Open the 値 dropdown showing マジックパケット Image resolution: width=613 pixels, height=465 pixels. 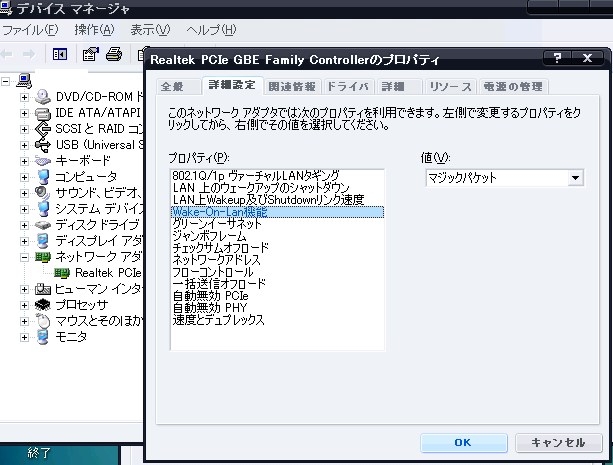point(575,178)
